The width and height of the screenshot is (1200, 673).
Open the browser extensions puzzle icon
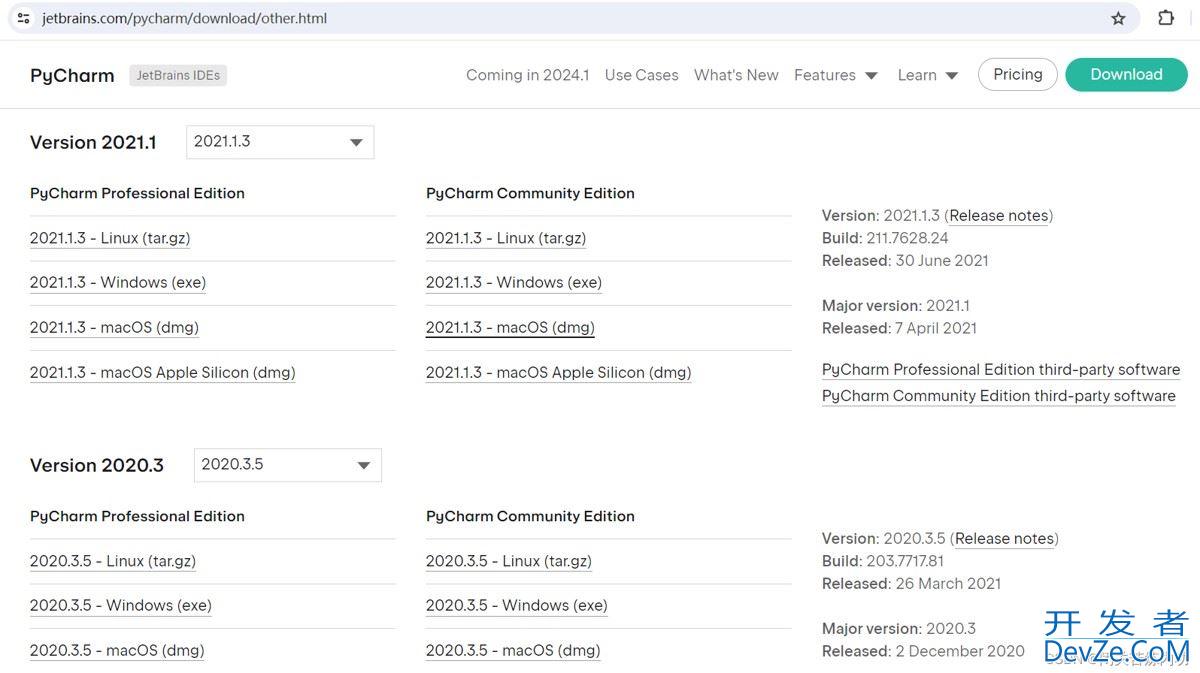tap(1166, 18)
